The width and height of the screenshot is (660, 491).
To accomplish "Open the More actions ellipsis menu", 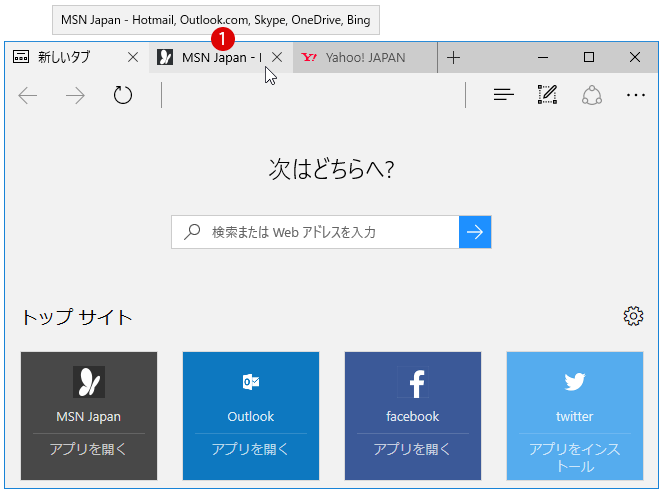I will [636, 95].
